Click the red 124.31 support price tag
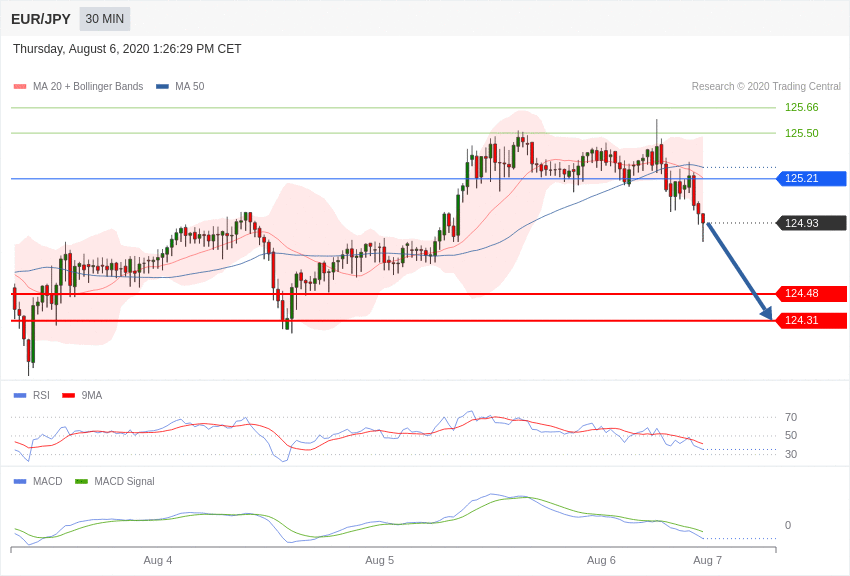This screenshot has height=576, width=850. (x=812, y=321)
